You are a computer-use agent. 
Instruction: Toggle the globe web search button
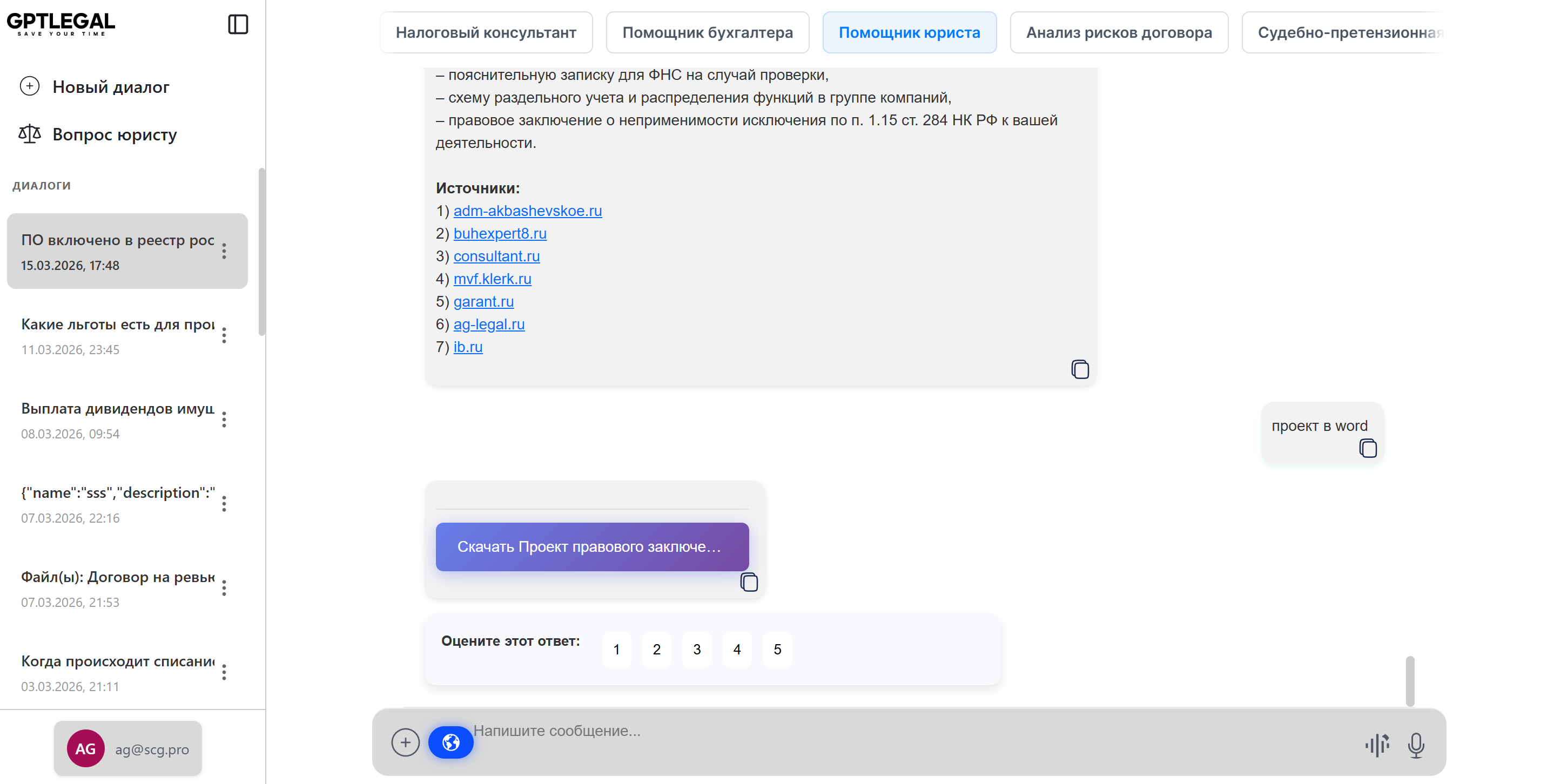[450, 742]
